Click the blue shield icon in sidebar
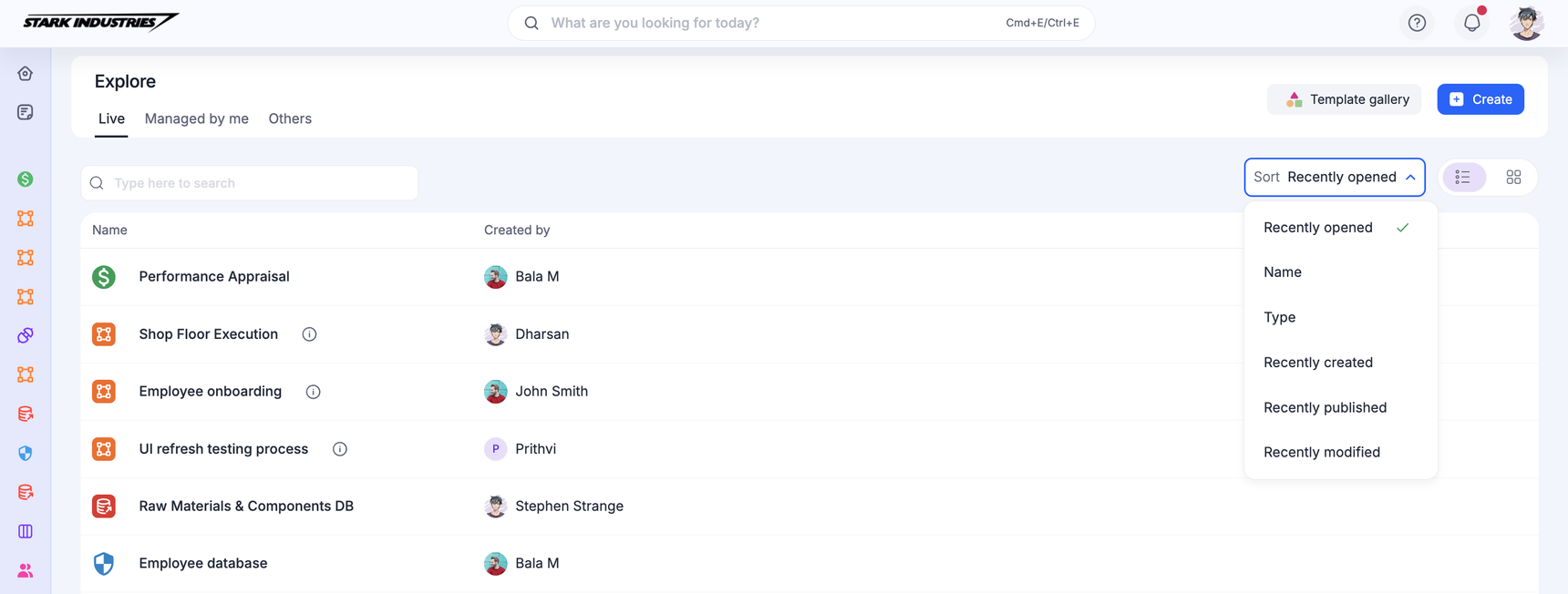 [x=26, y=453]
